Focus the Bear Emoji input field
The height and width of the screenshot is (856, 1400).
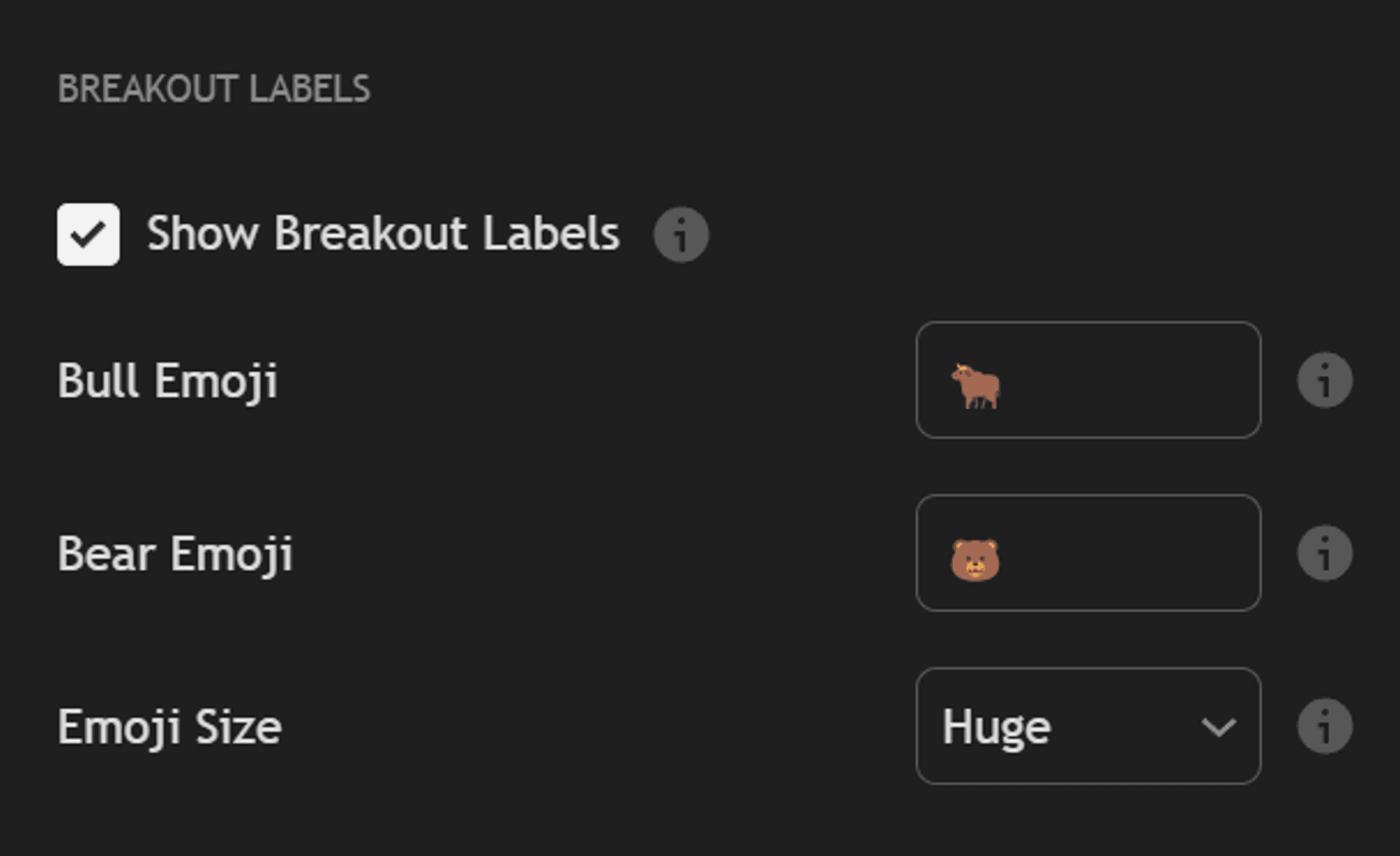[1123, 553]
